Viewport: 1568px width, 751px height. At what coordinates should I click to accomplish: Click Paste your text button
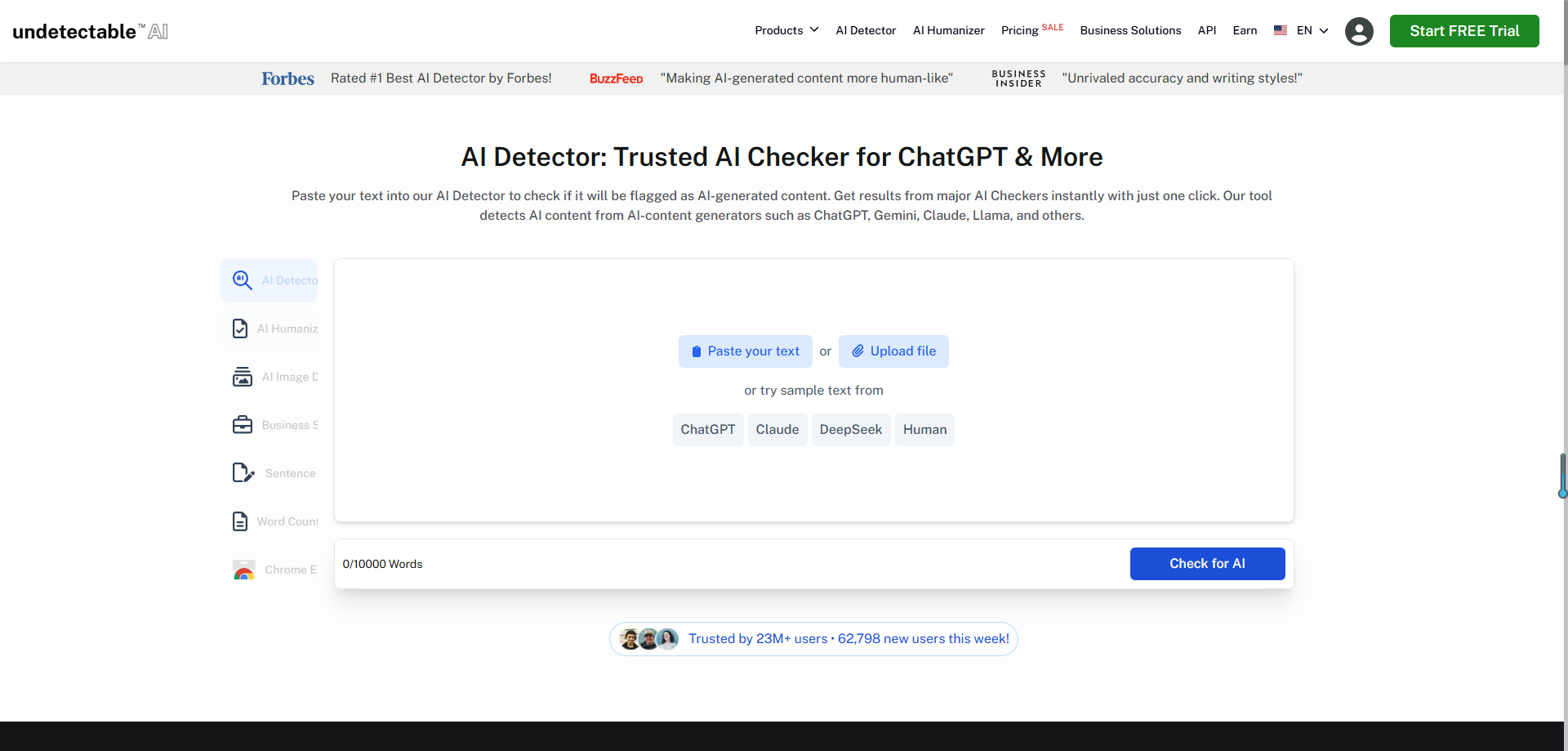pos(746,351)
